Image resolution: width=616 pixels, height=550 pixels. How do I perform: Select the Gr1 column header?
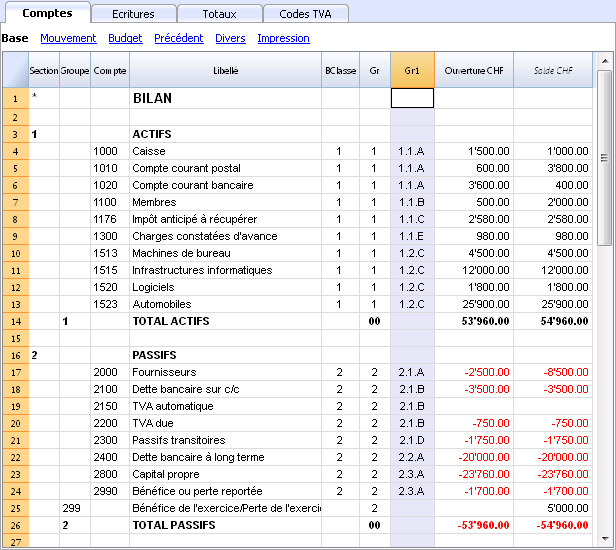[x=412, y=70]
